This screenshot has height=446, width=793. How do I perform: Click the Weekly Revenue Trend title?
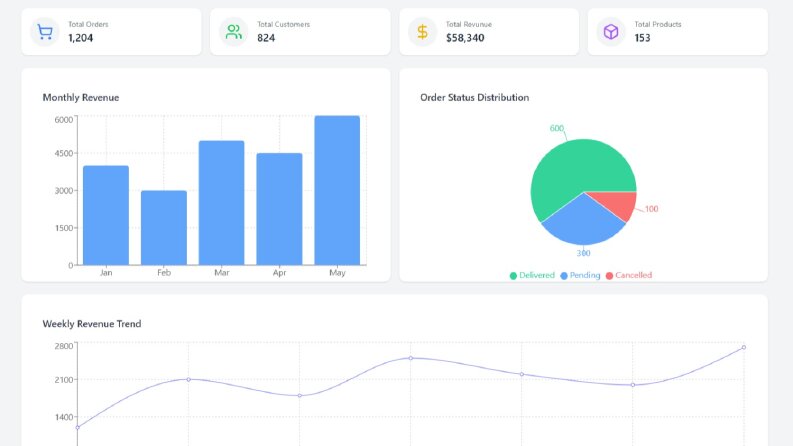point(92,324)
